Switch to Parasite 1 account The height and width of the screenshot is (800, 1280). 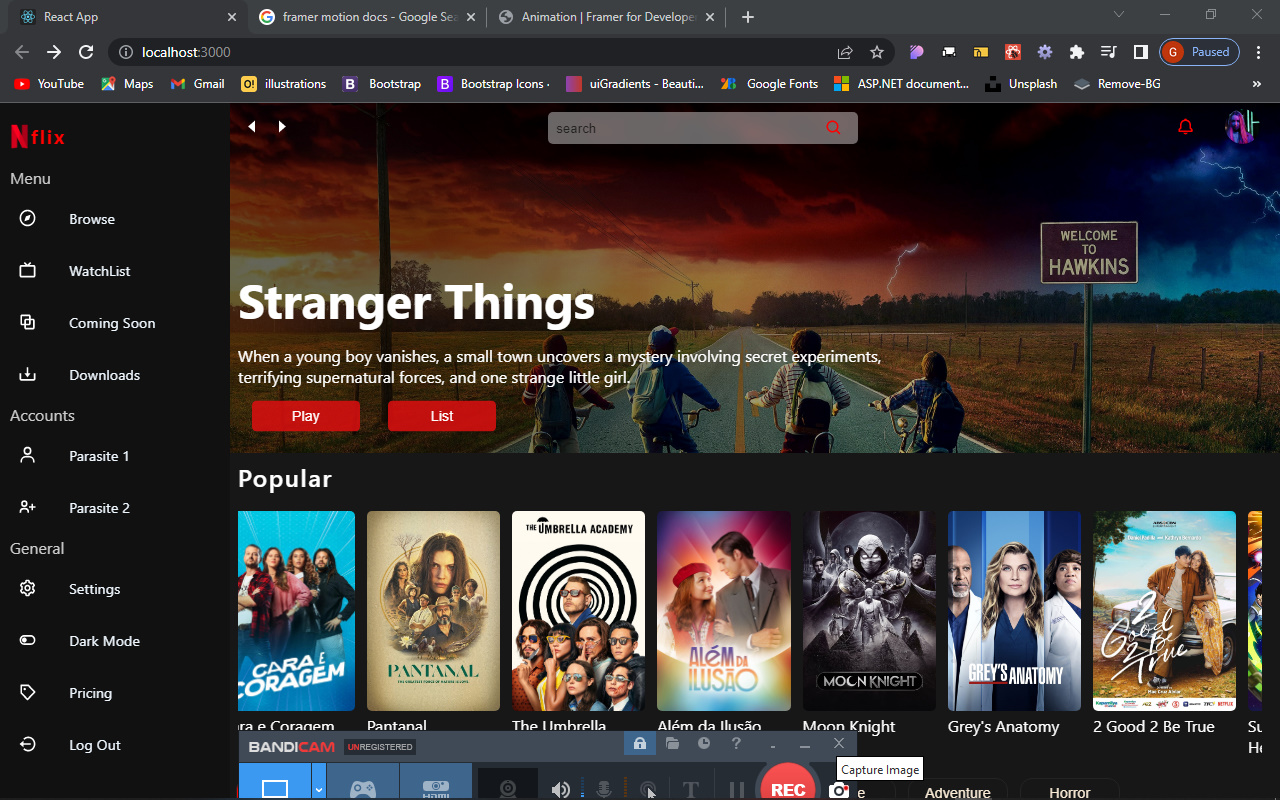click(x=75, y=456)
